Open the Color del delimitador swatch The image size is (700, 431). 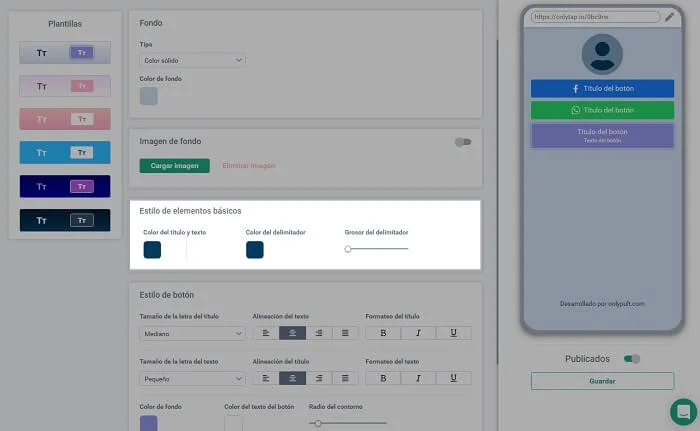[255, 250]
